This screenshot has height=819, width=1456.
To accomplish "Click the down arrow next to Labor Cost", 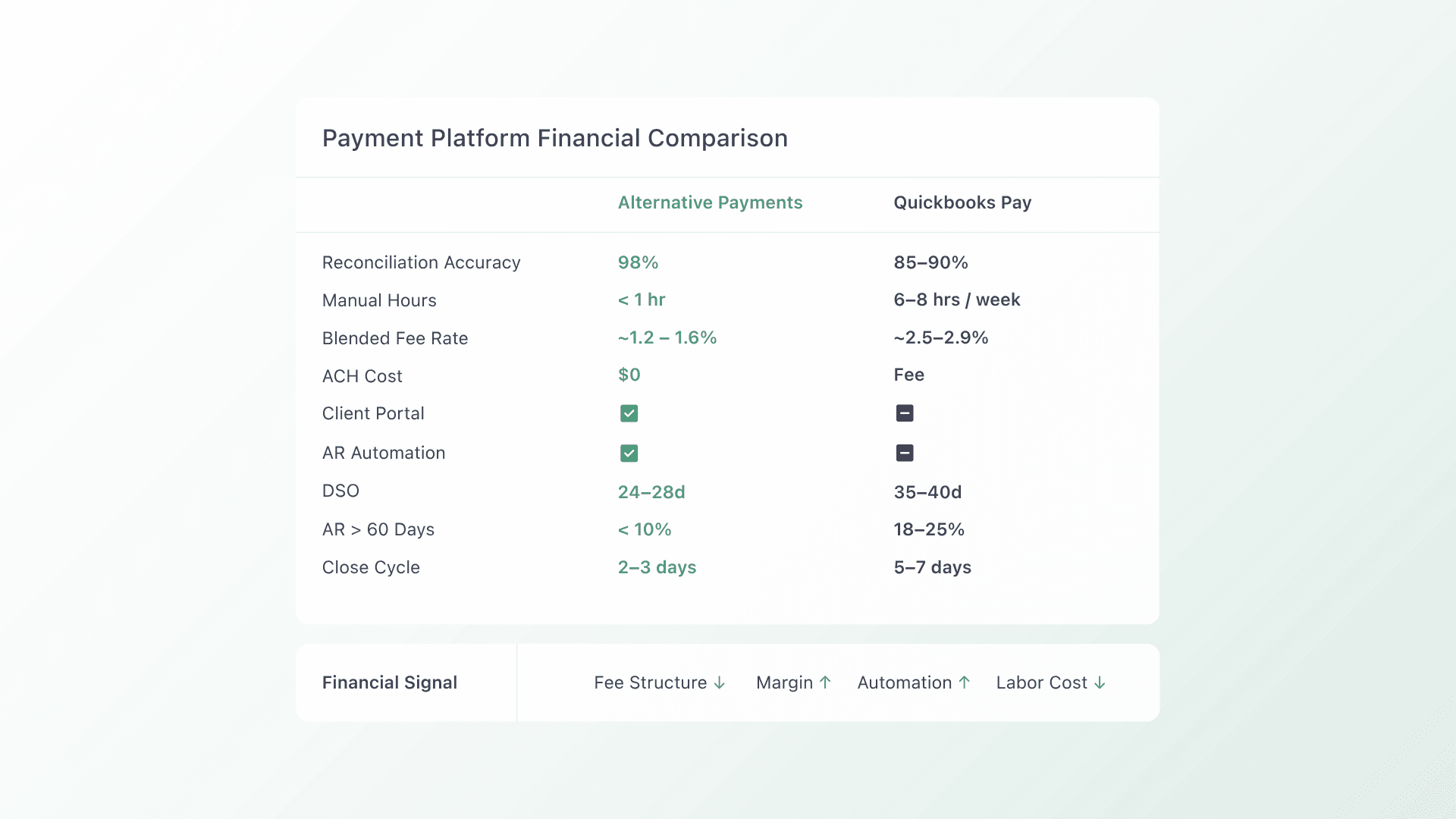I will [1100, 683].
